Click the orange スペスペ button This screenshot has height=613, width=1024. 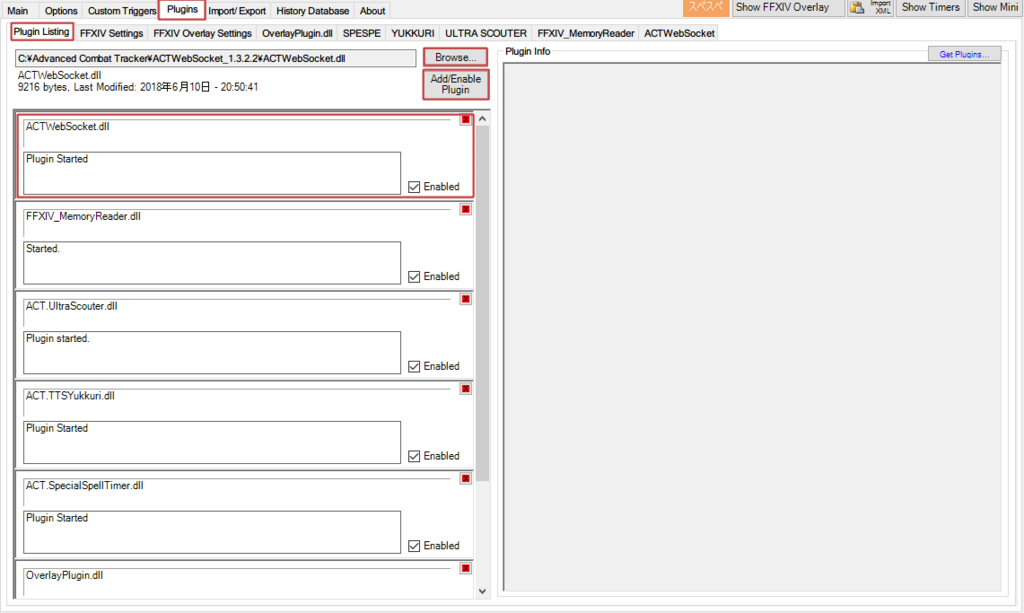706,7
